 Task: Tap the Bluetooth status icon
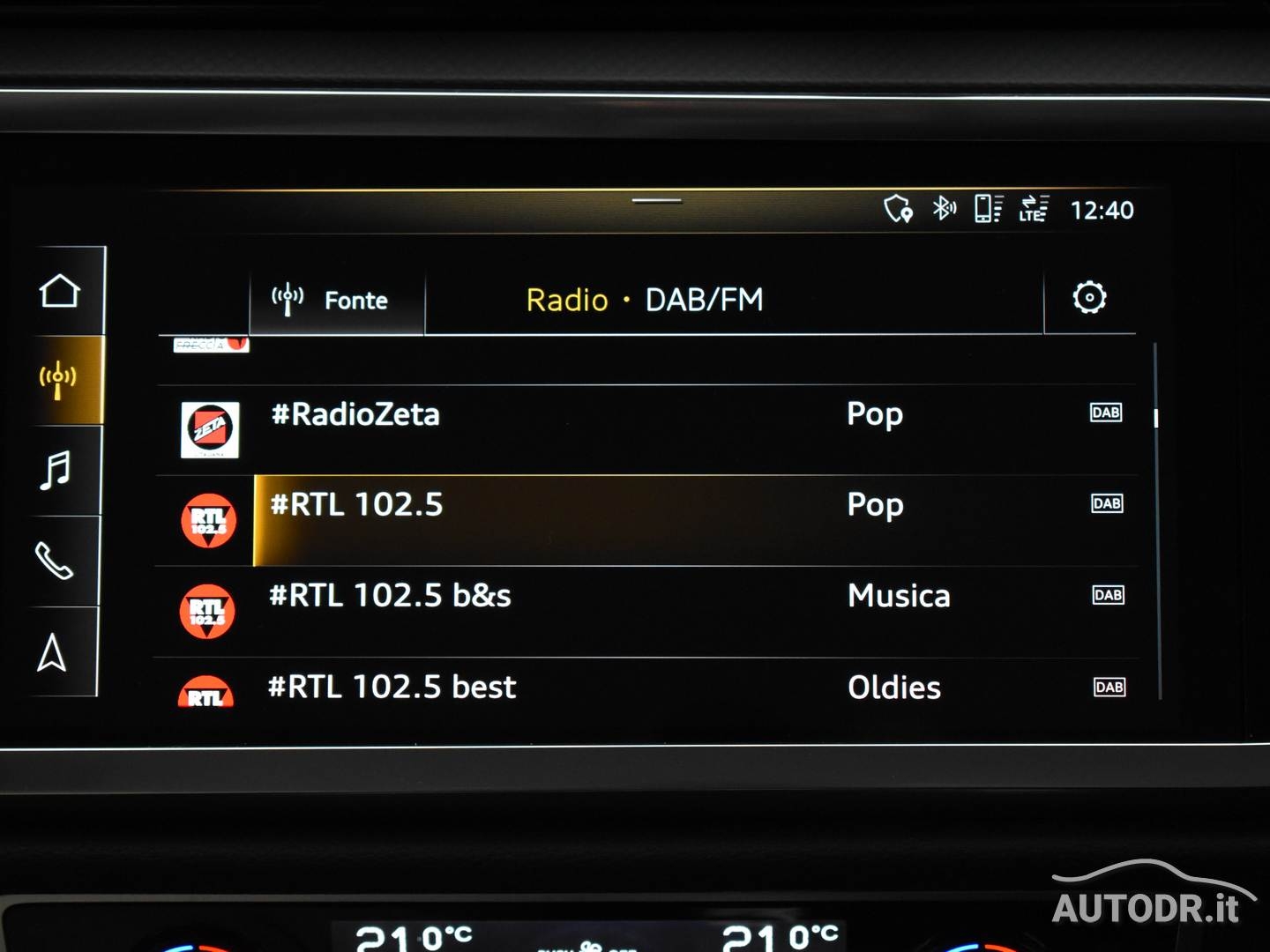pyautogui.click(x=944, y=209)
